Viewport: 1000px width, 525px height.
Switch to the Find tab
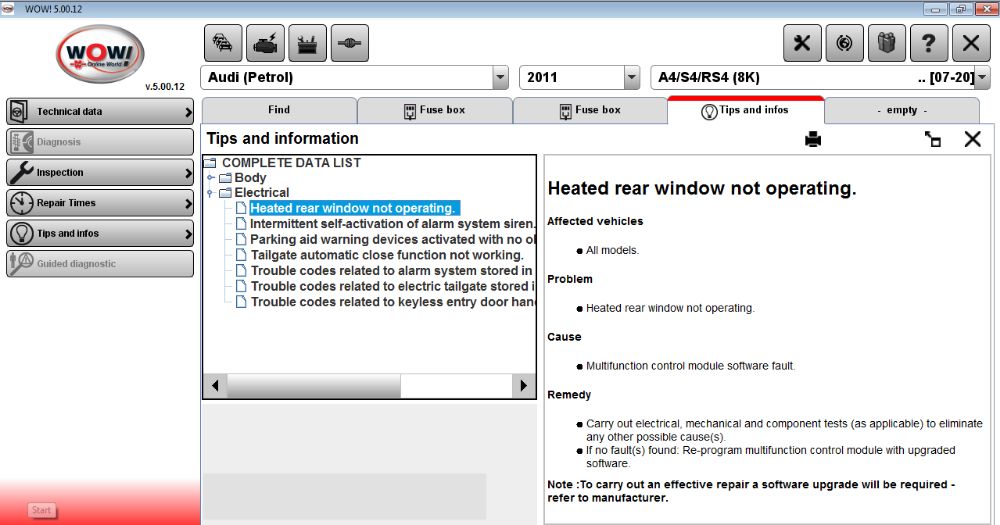tap(279, 110)
